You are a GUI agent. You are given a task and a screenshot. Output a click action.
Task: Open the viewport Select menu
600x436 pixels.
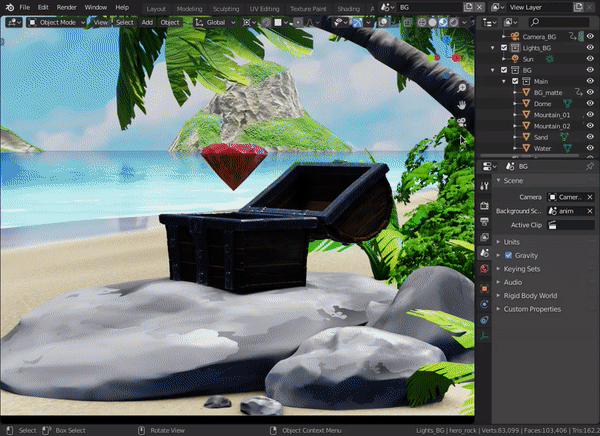point(125,23)
